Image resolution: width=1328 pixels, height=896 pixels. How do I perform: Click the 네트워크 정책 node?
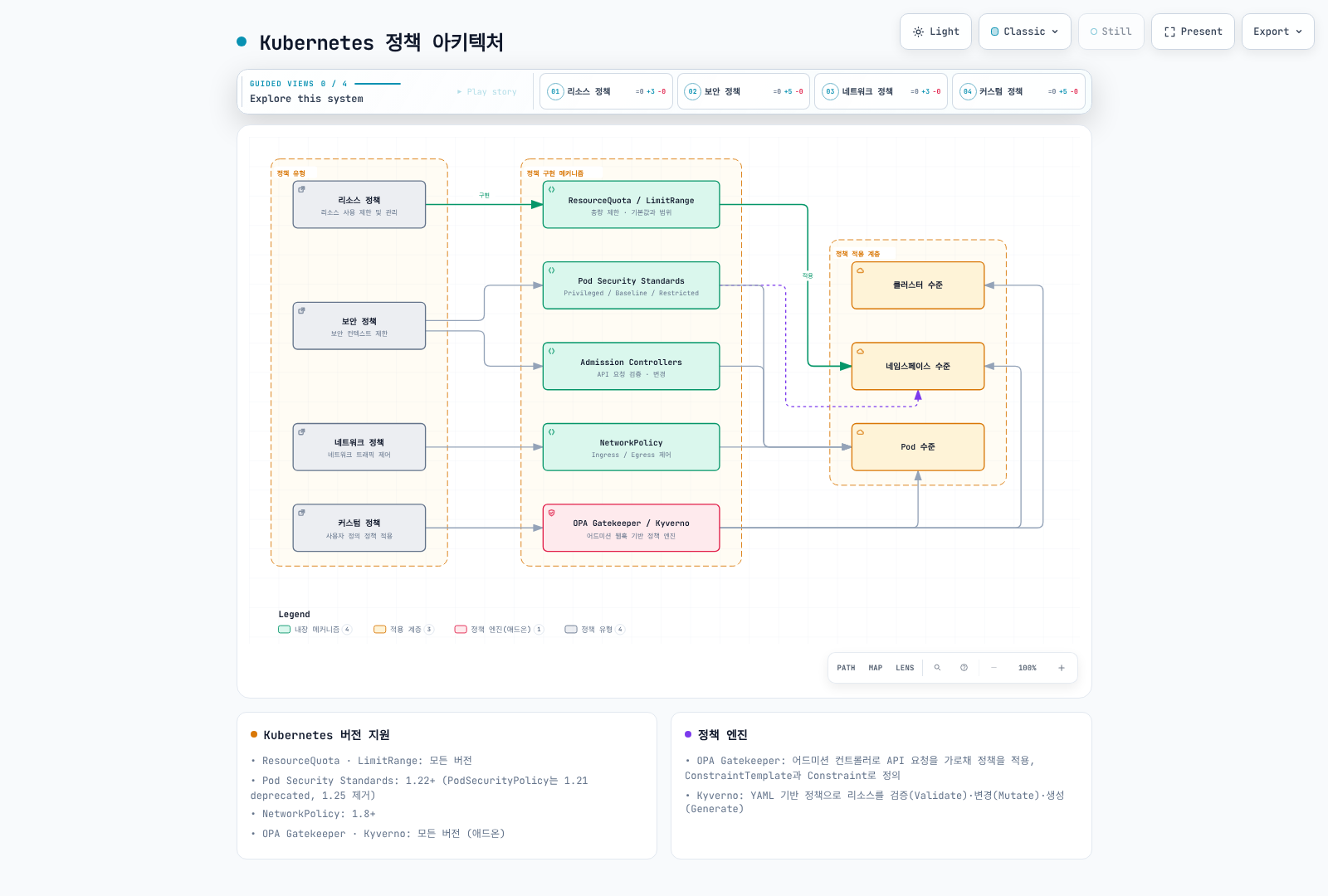coord(359,447)
